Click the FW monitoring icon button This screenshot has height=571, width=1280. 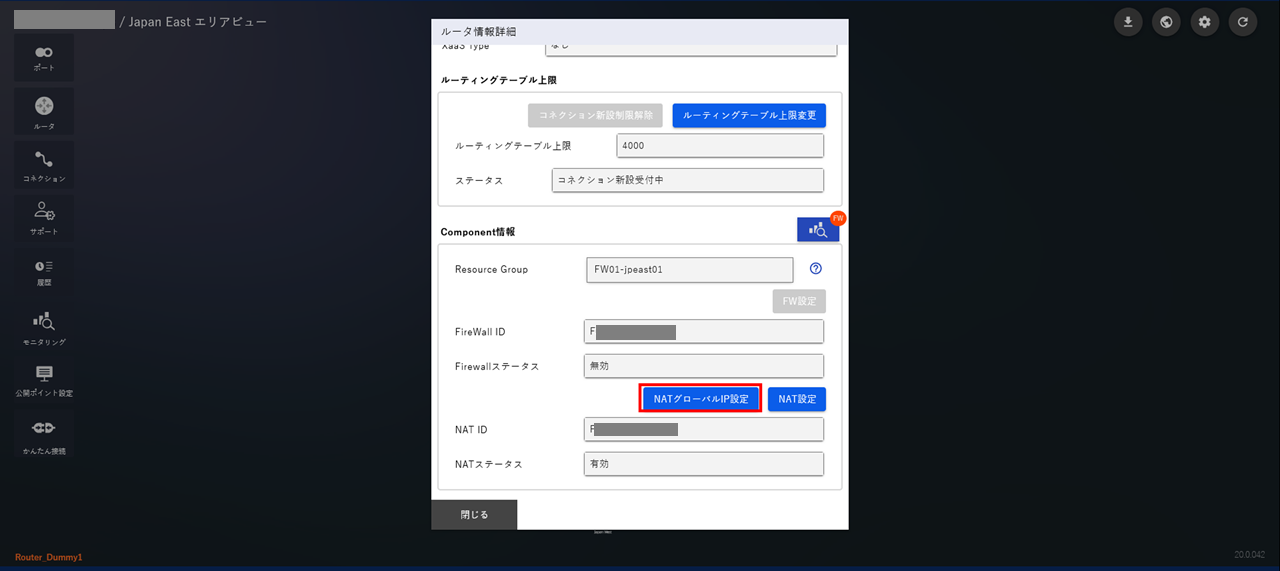818,229
